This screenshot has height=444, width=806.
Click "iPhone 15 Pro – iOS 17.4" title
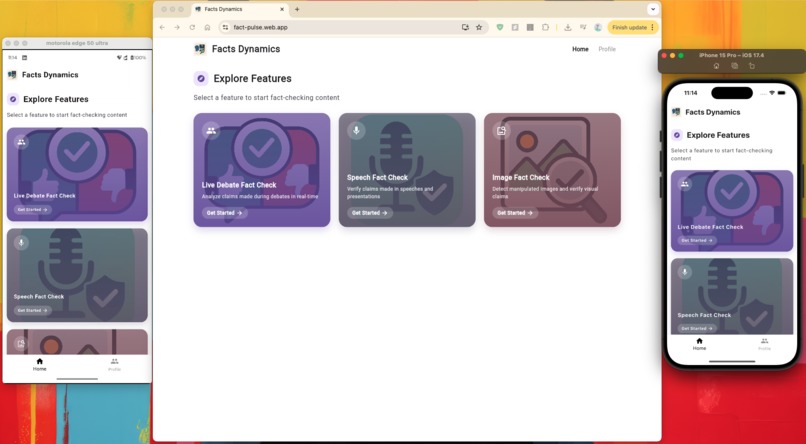point(731,55)
